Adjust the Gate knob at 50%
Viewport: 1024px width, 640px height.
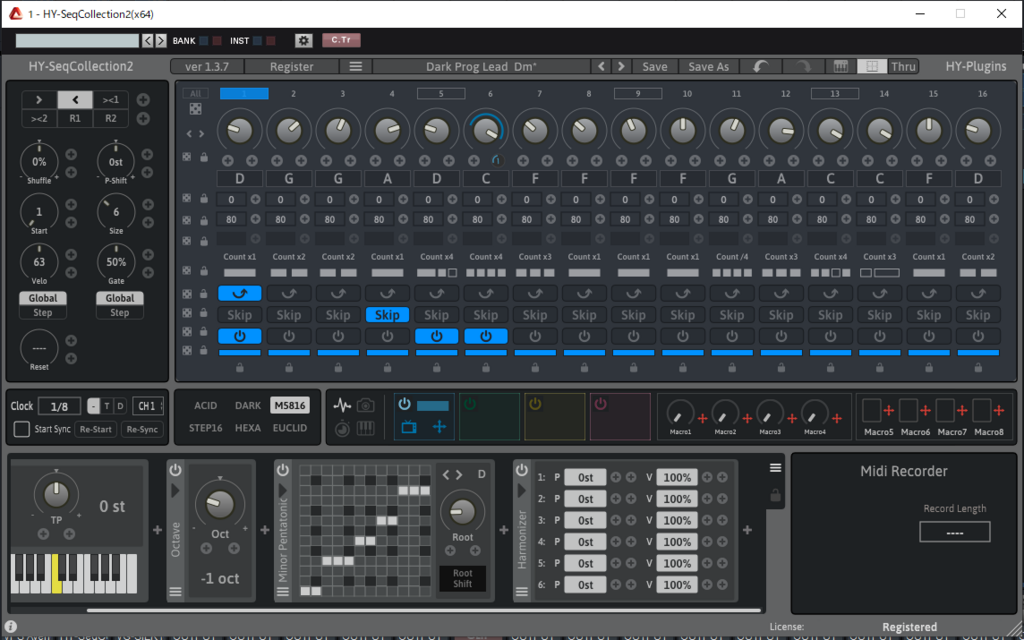(116, 262)
